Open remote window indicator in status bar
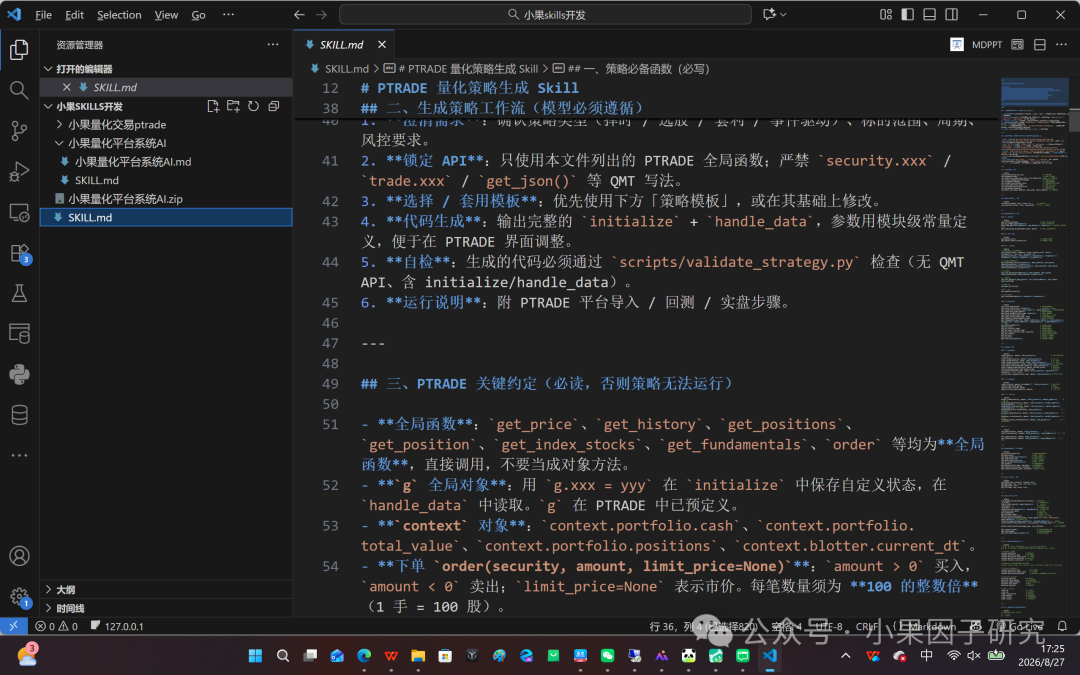Image resolution: width=1080 pixels, height=675 pixels. (x=13, y=626)
